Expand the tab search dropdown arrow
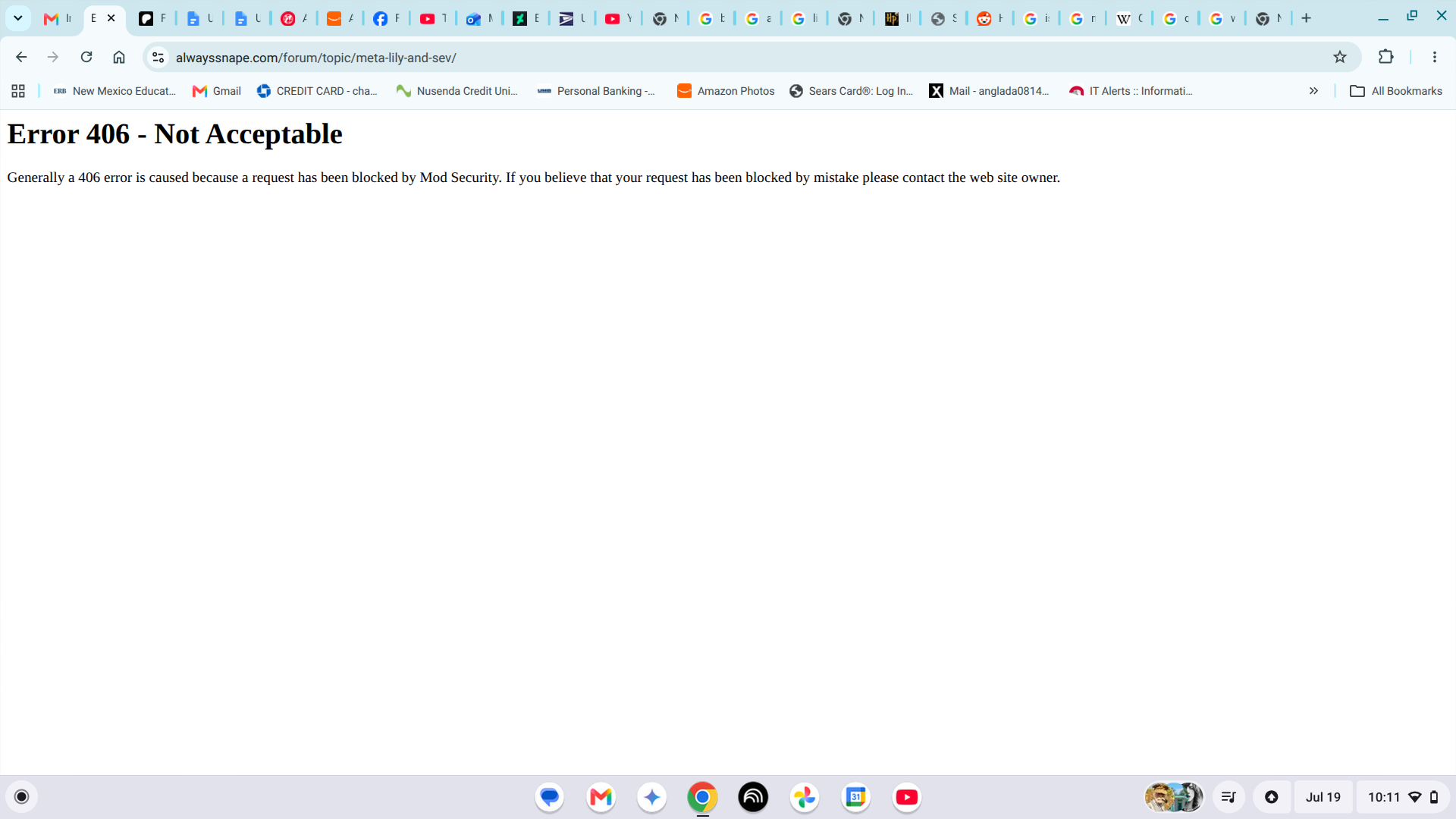This screenshot has width=1456, height=819. click(x=17, y=18)
